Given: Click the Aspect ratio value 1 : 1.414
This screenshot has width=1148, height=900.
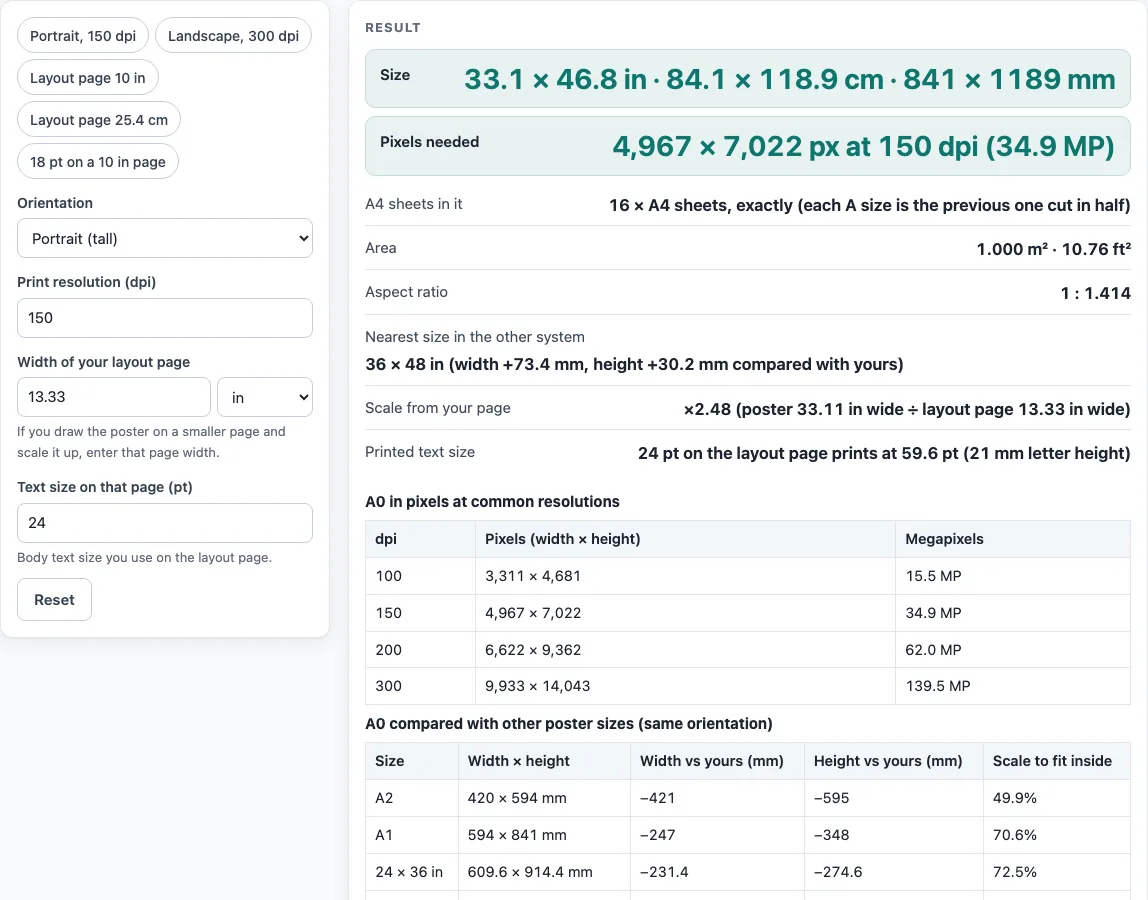Looking at the screenshot, I should point(1095,293).
